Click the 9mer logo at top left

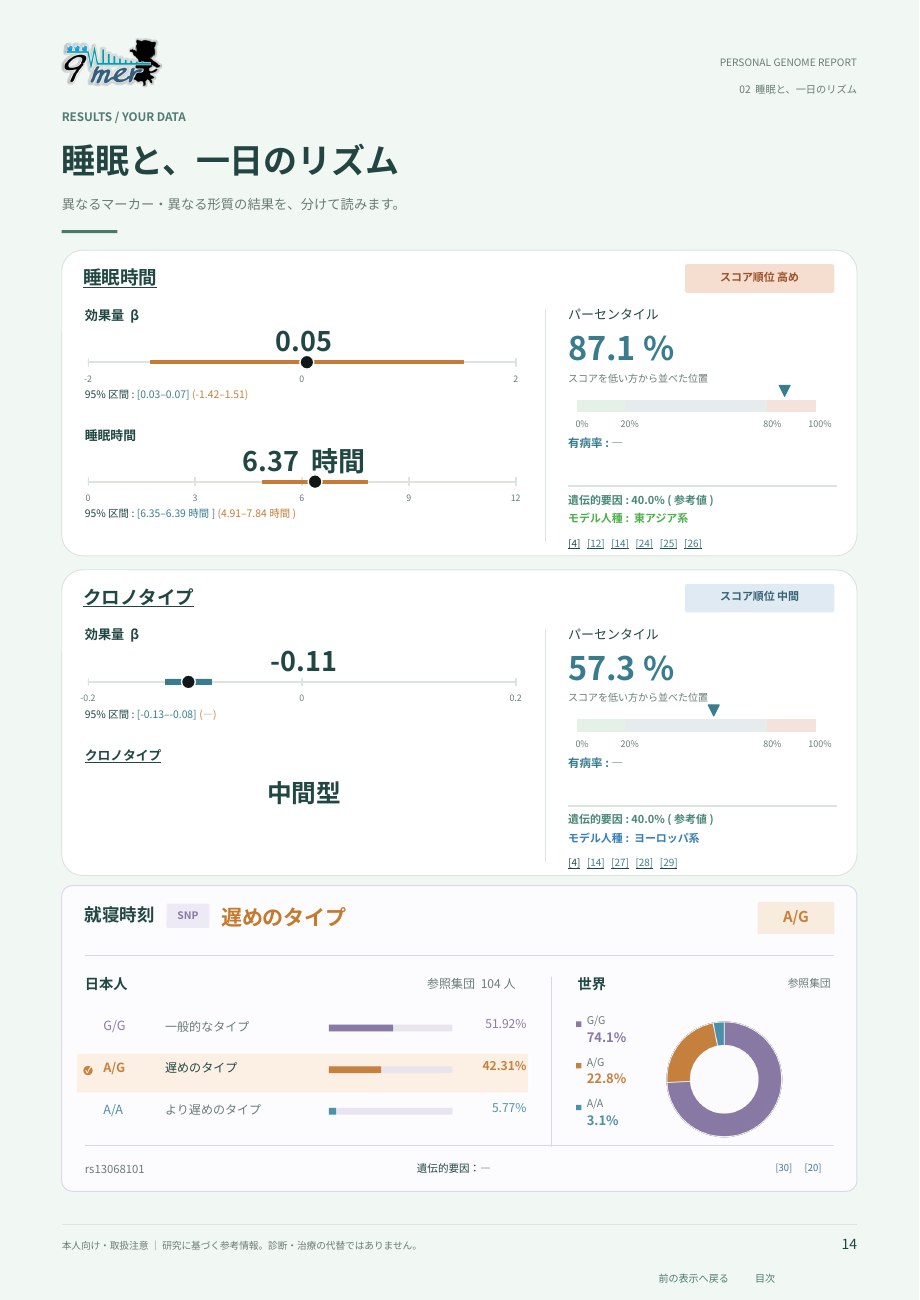[111, 63]
